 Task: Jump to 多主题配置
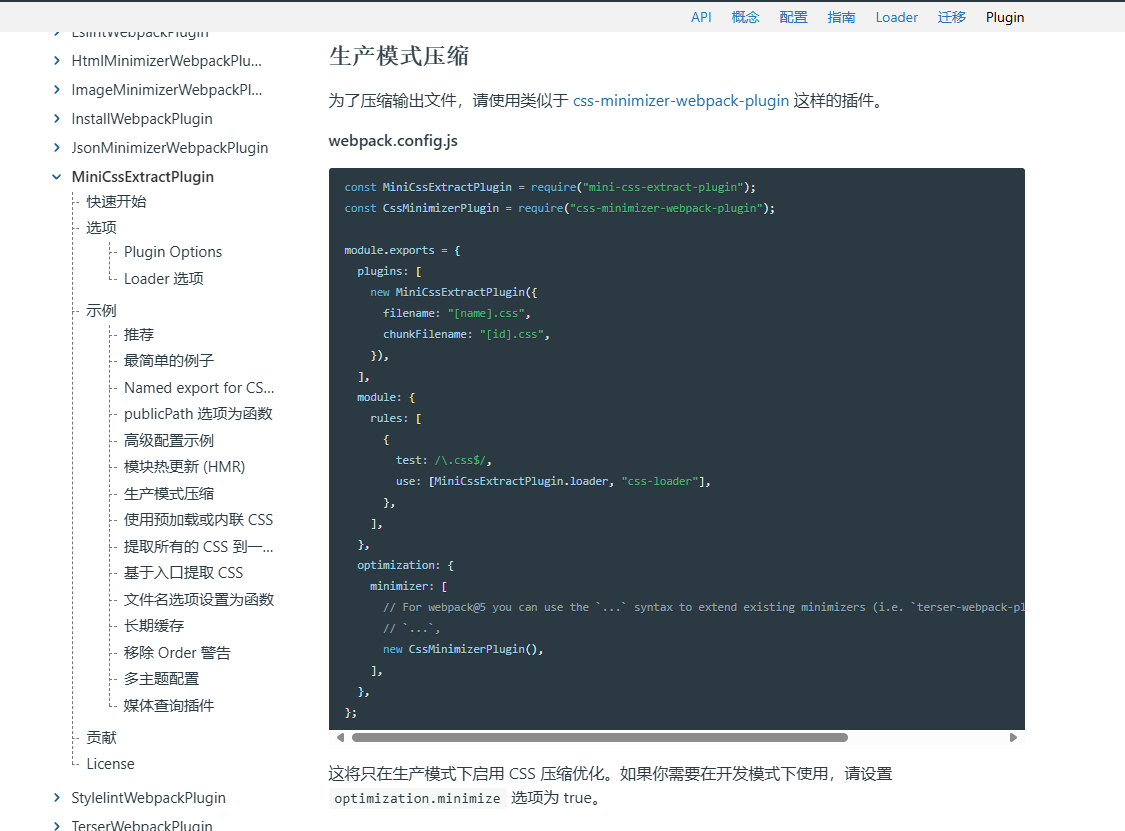click(161, 679)
